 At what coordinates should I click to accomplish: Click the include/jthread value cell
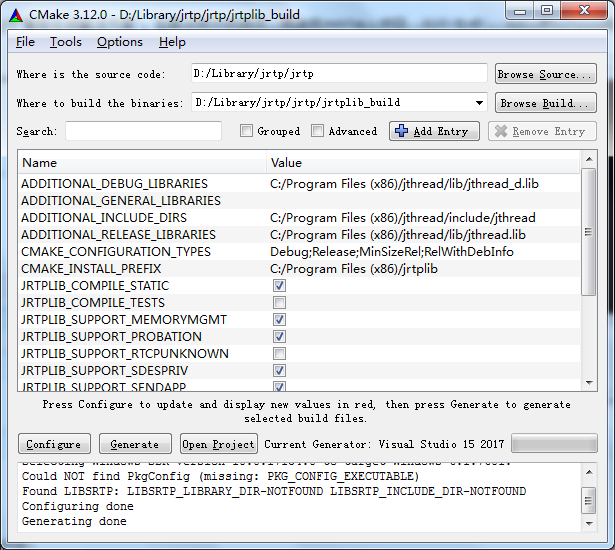403,218
